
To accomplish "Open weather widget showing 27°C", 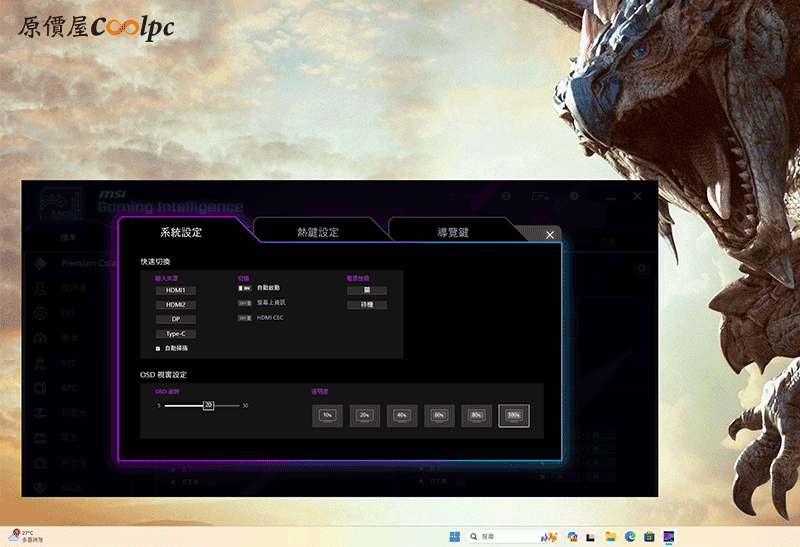I will coord(27,536).
